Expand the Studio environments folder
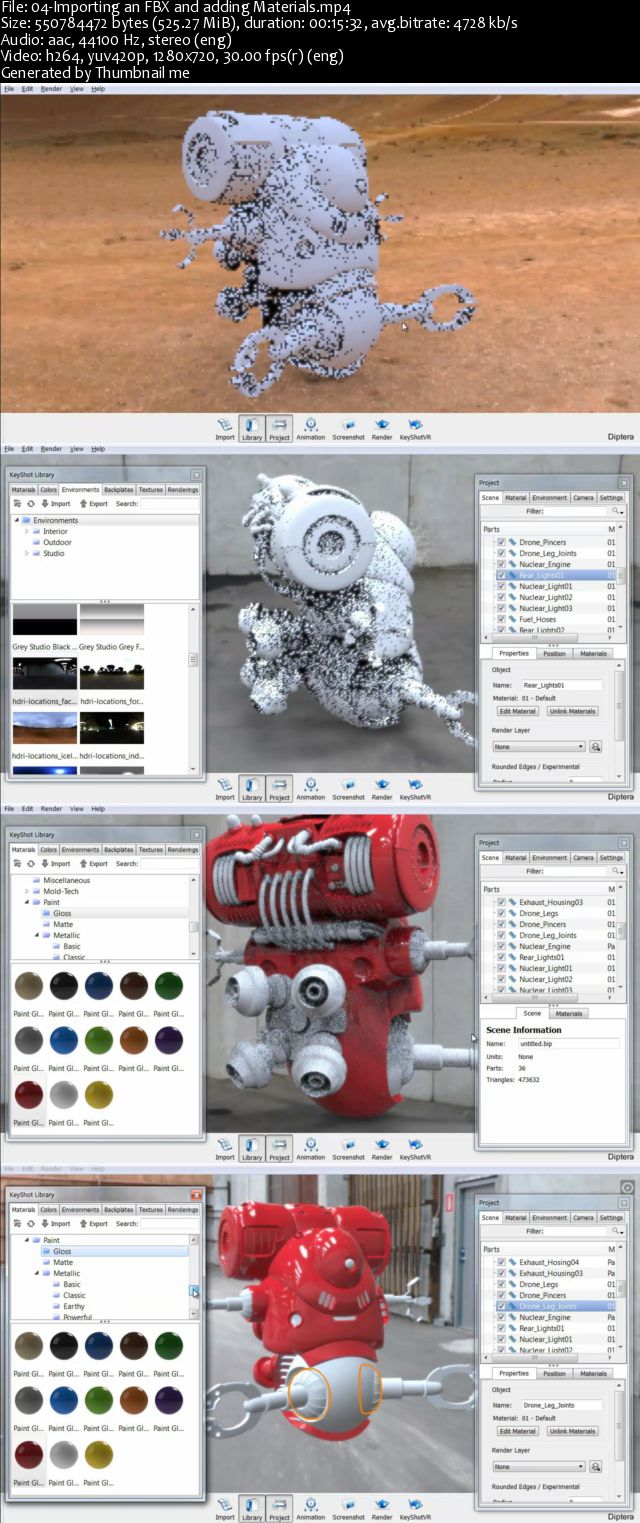Image resolution: width=640 pixels, height=1523 pixels. [27, 553]
